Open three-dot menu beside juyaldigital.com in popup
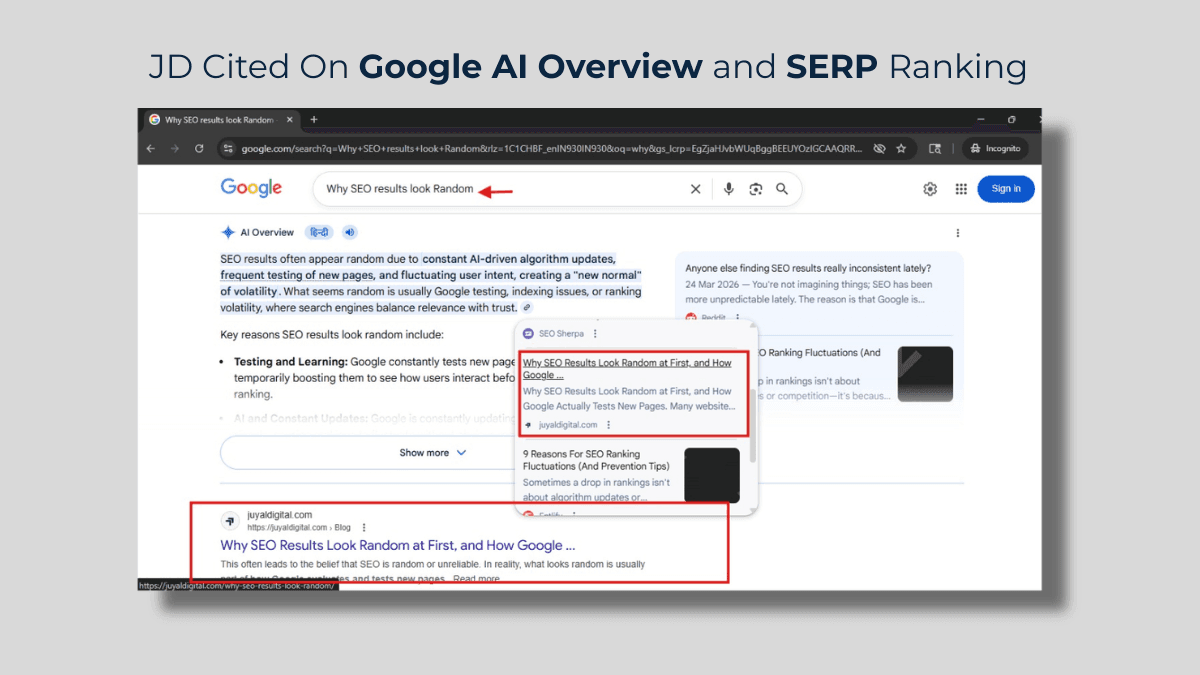1200x675 pixels. point(608,425)
